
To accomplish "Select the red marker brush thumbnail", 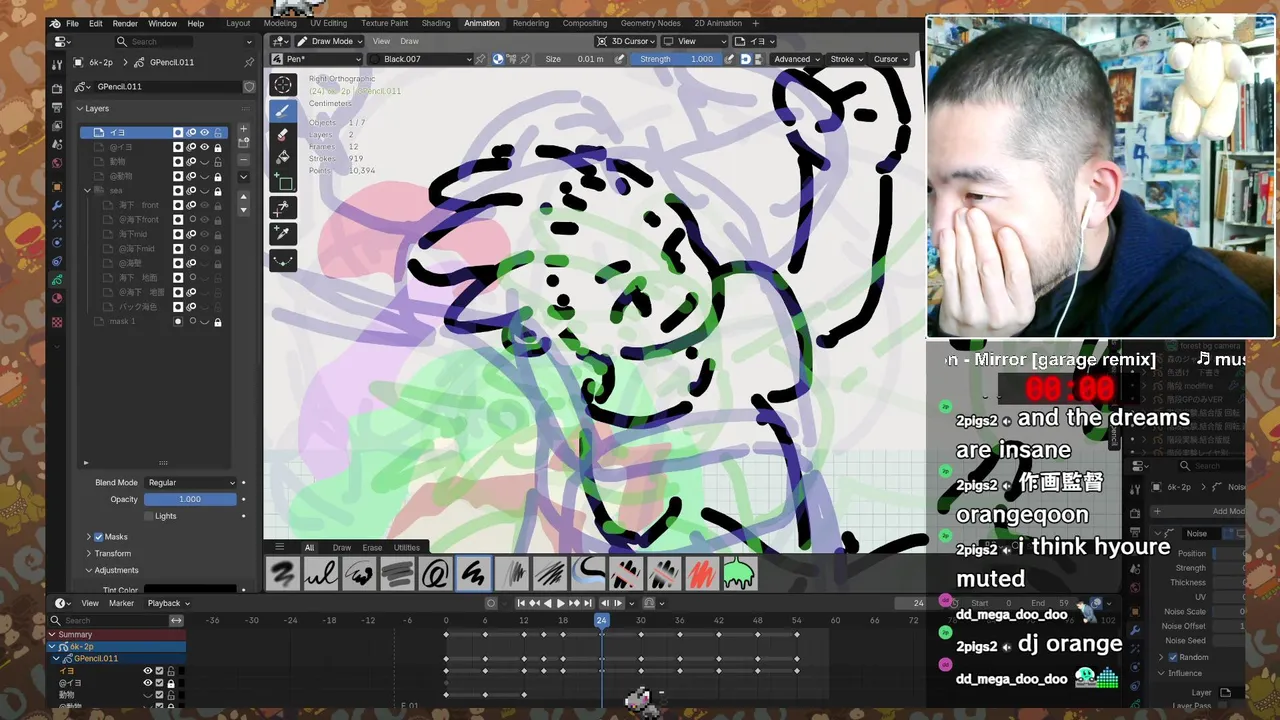I will point(701,573).
